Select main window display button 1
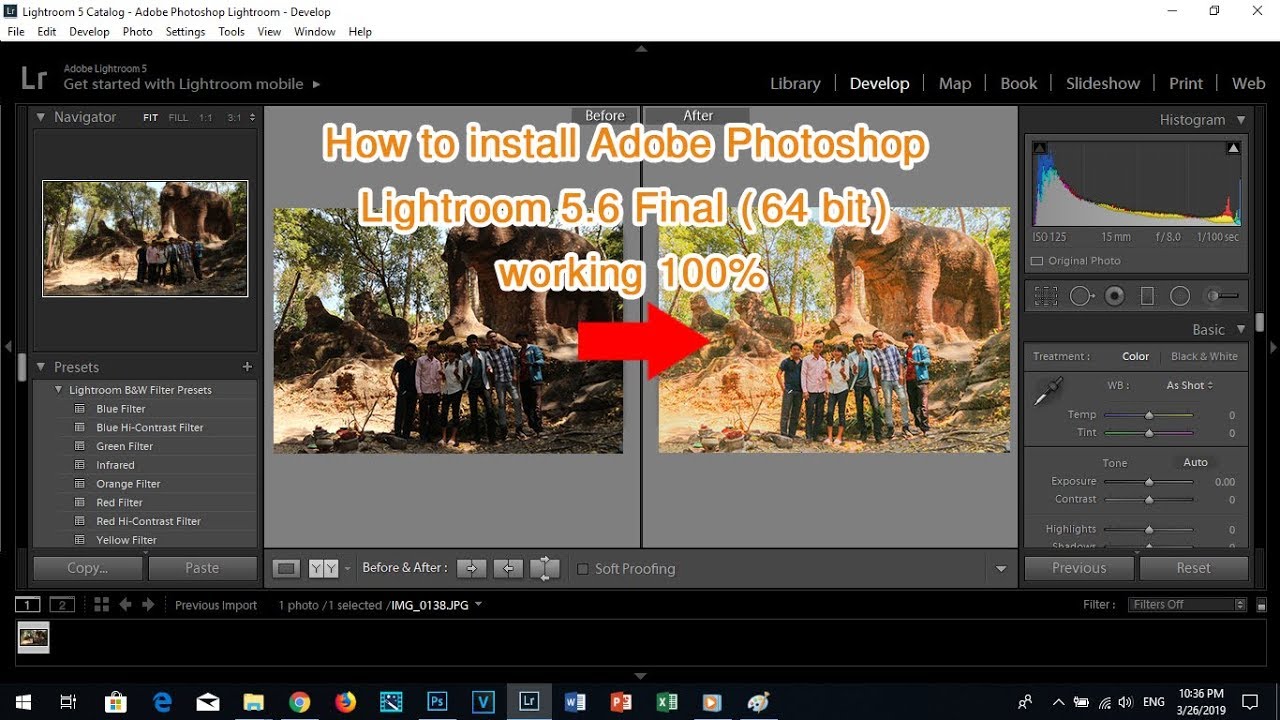 [27, 604]
